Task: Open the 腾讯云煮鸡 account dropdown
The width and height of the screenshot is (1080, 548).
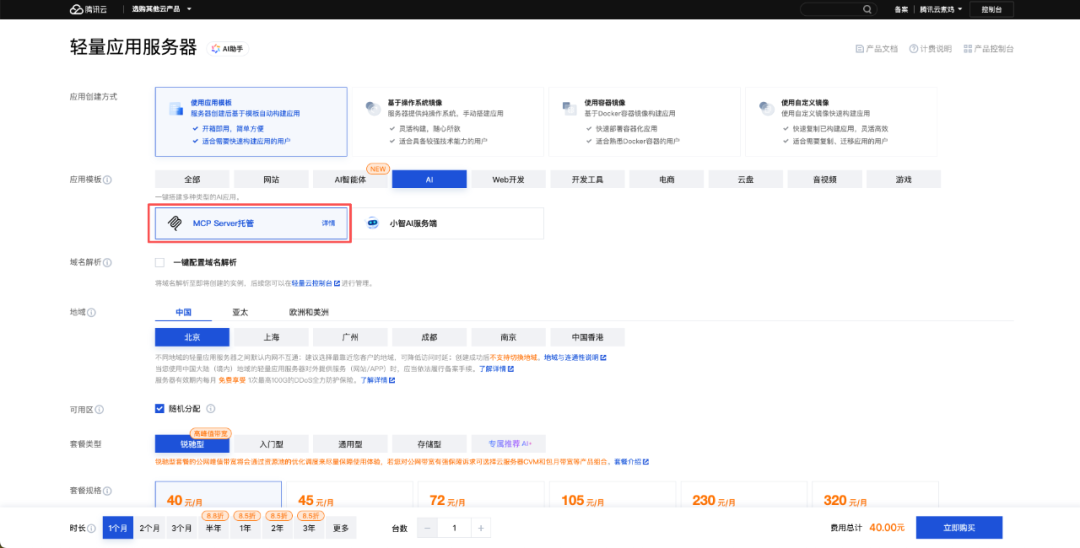Action: pyautogui.click(x=940, y=9)
